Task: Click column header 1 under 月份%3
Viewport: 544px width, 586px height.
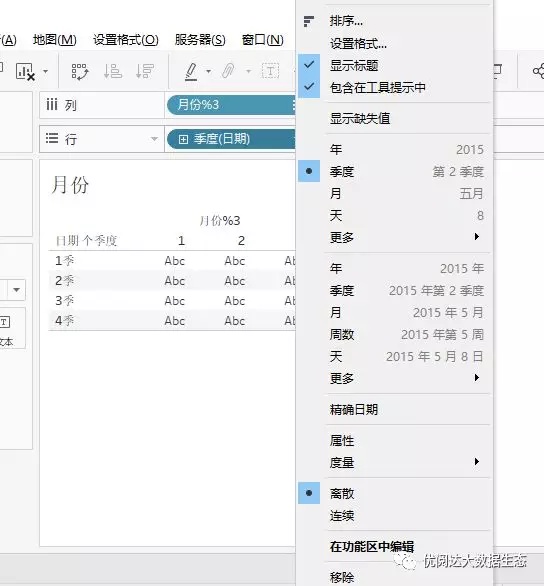Action: 181,240
